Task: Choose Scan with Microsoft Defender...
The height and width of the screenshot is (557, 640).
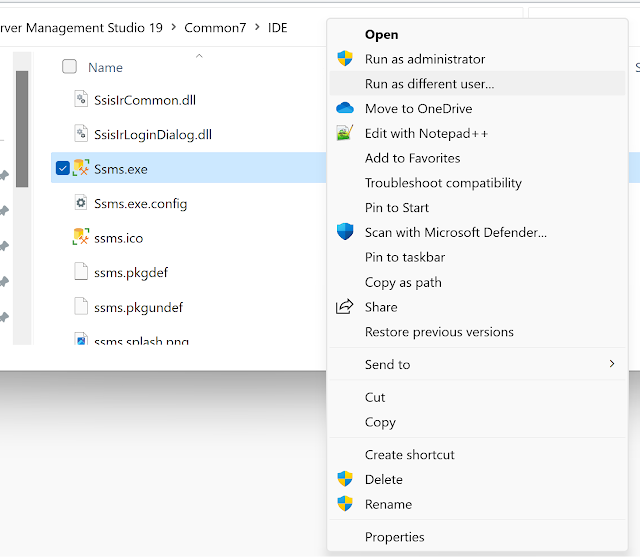Action: pyautogui.click(x=456, y=232)
